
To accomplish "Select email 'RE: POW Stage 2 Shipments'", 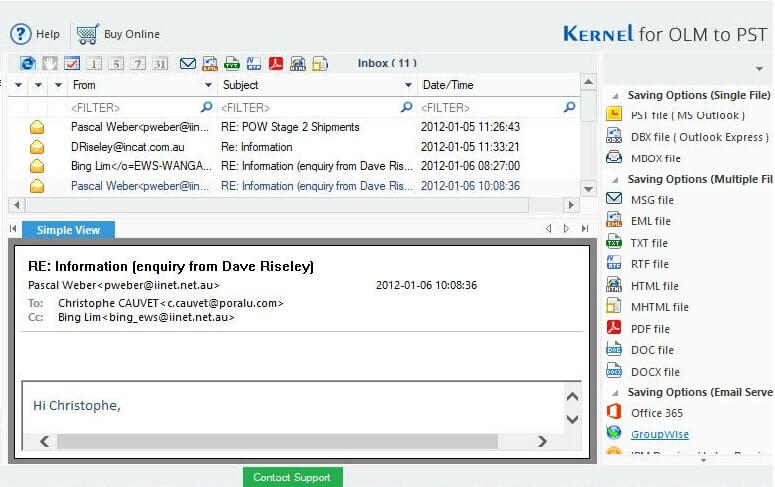I will (x=294, y=127).
